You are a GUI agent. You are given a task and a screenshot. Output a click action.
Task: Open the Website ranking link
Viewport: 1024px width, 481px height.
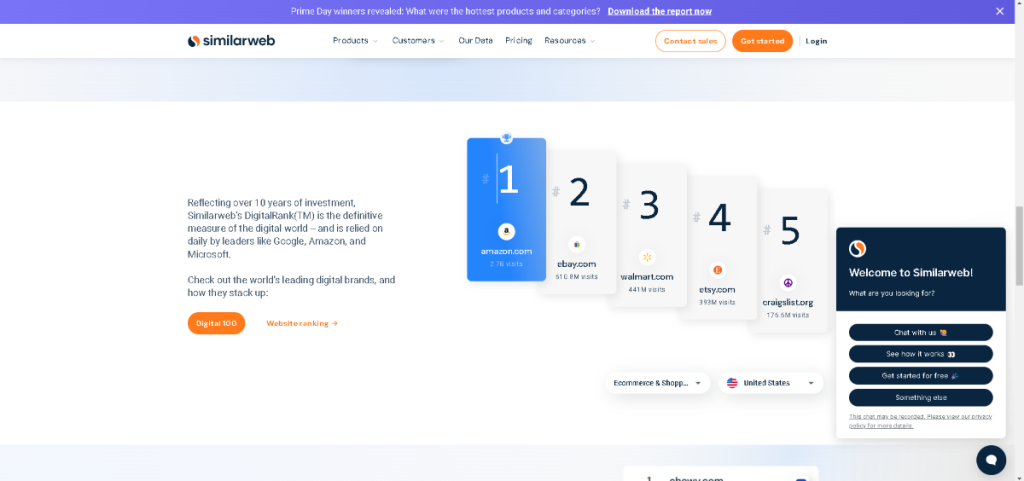pos(302,323)
